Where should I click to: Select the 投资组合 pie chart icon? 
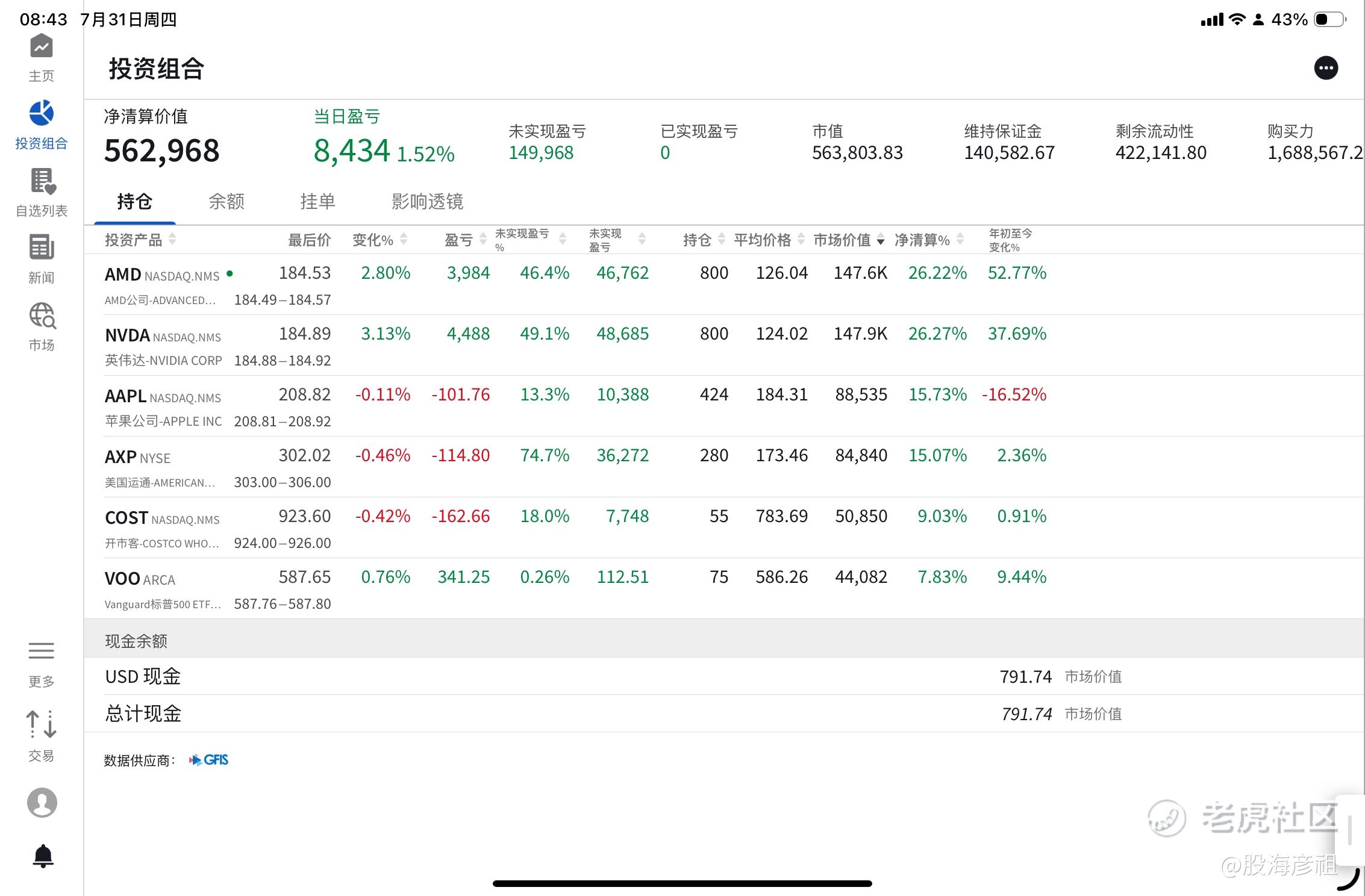tap(42, 114)
